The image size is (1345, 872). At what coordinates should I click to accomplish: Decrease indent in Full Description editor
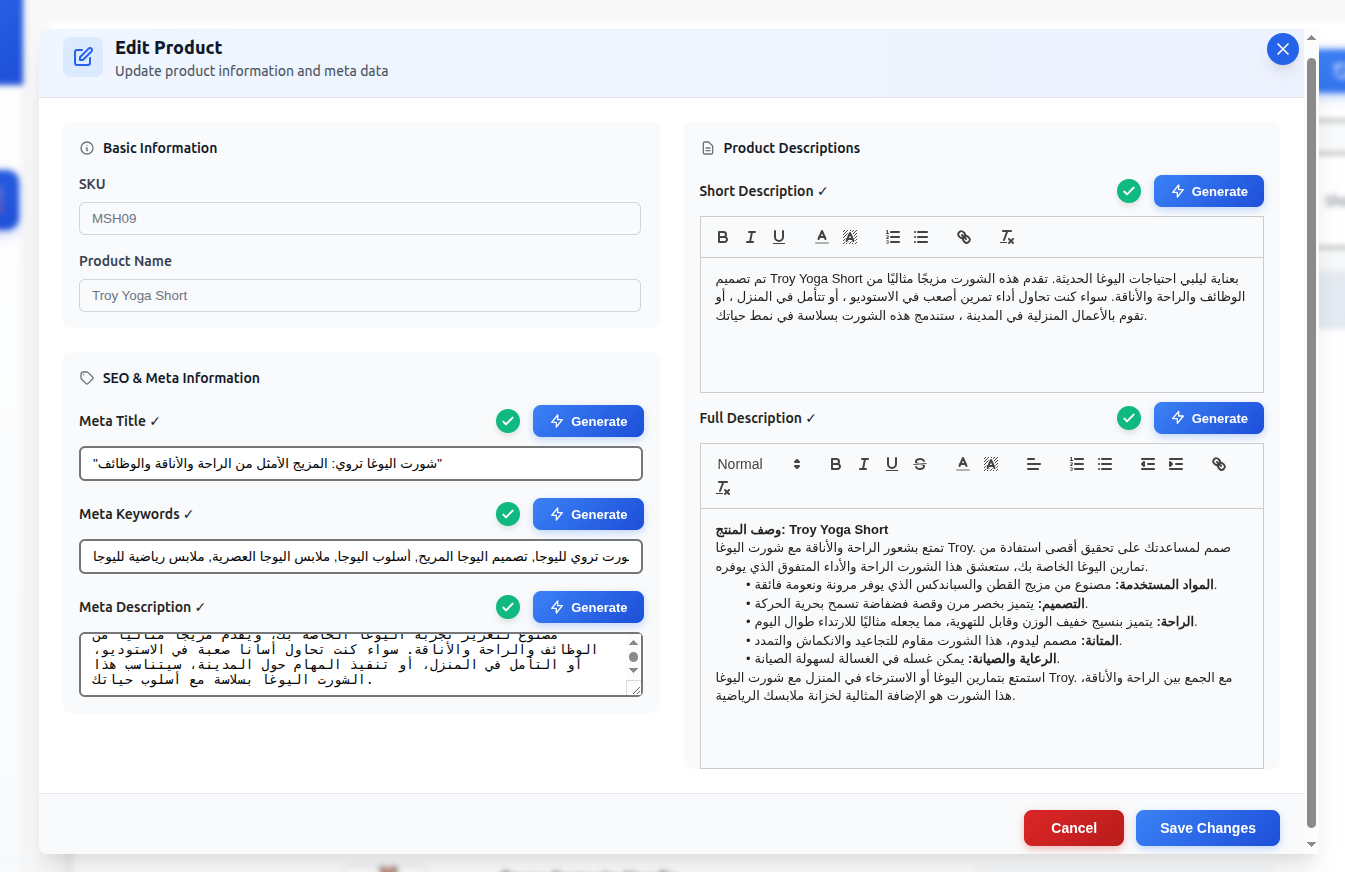pyautogui.click(x=1148, y=464)
